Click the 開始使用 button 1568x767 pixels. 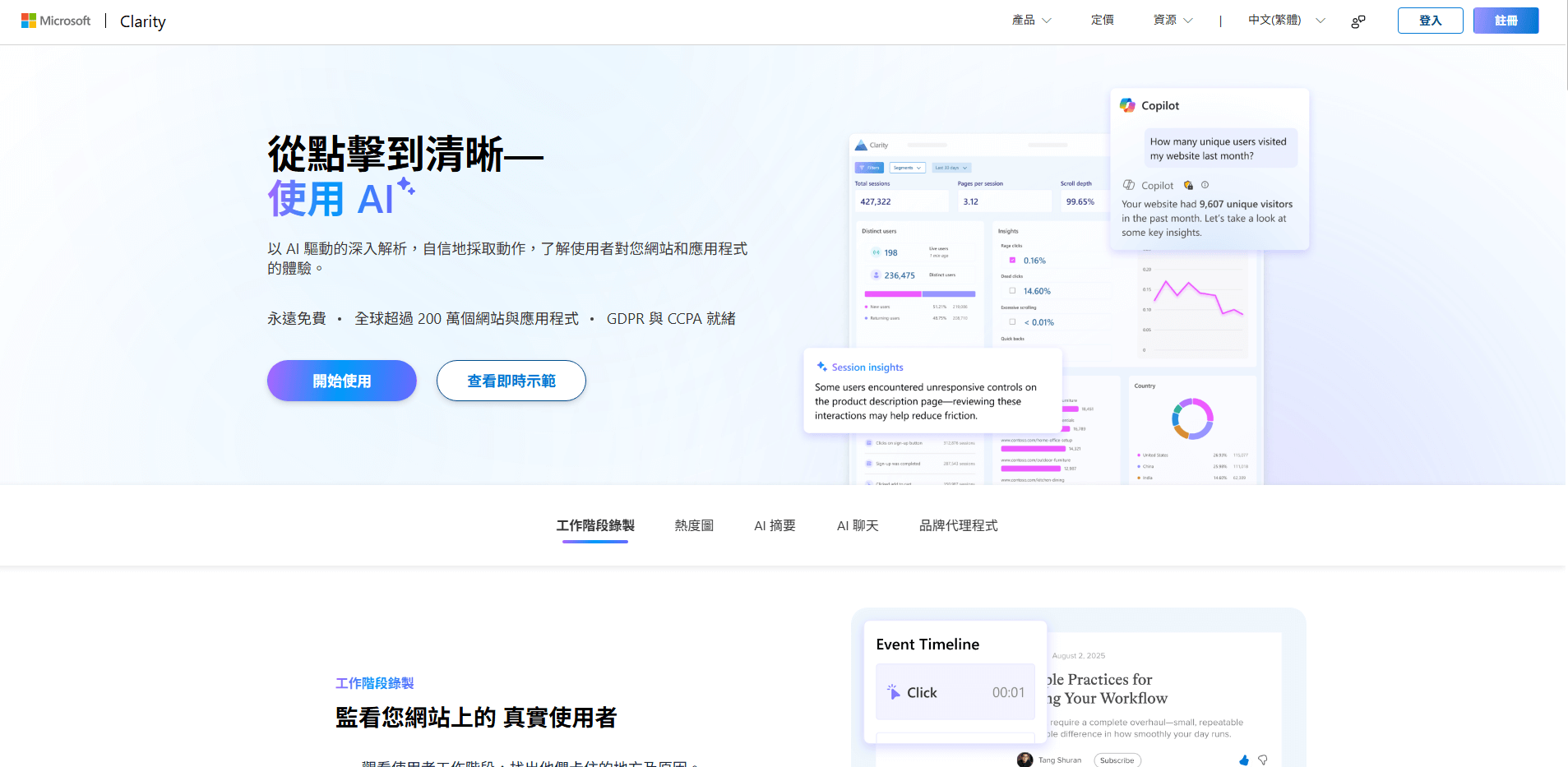341,381
